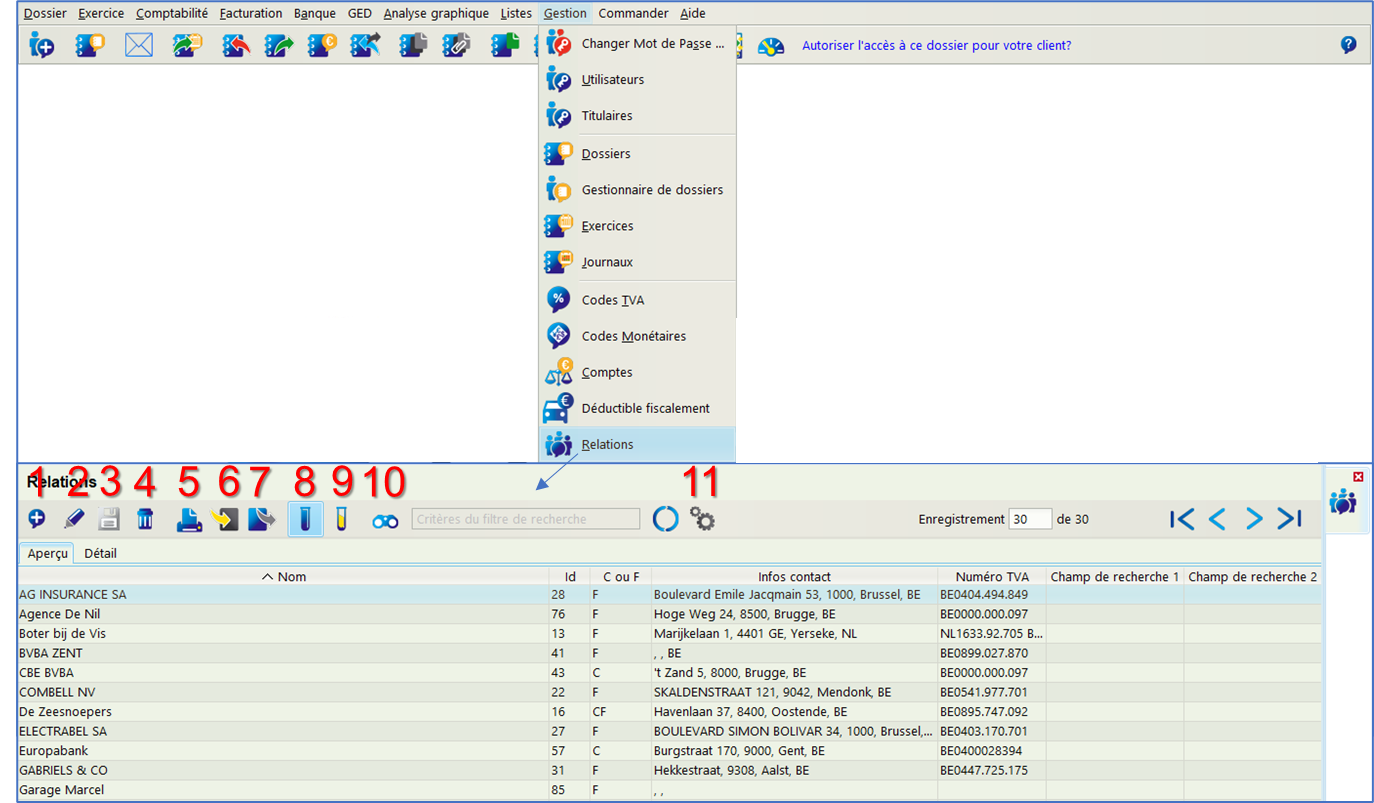1374x803 pixels.
Task: Click the search filter criteria field
Action: tap(526, 519)
